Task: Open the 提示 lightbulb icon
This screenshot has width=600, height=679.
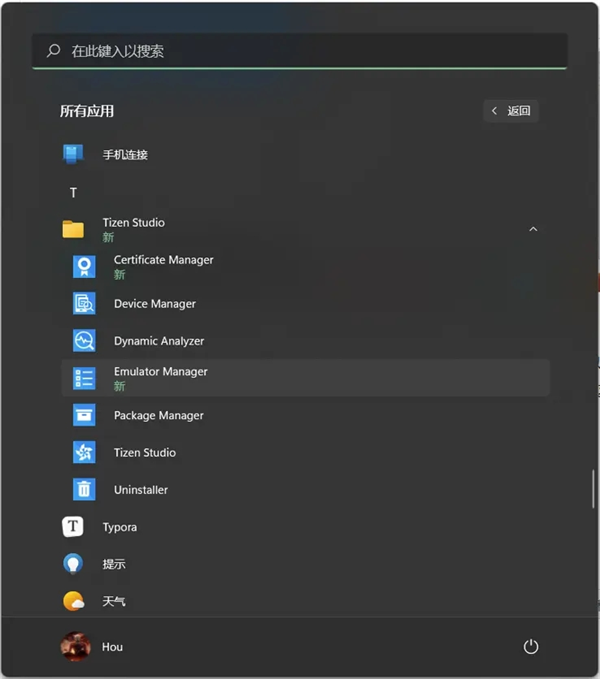Action: (x=73, y=564)
